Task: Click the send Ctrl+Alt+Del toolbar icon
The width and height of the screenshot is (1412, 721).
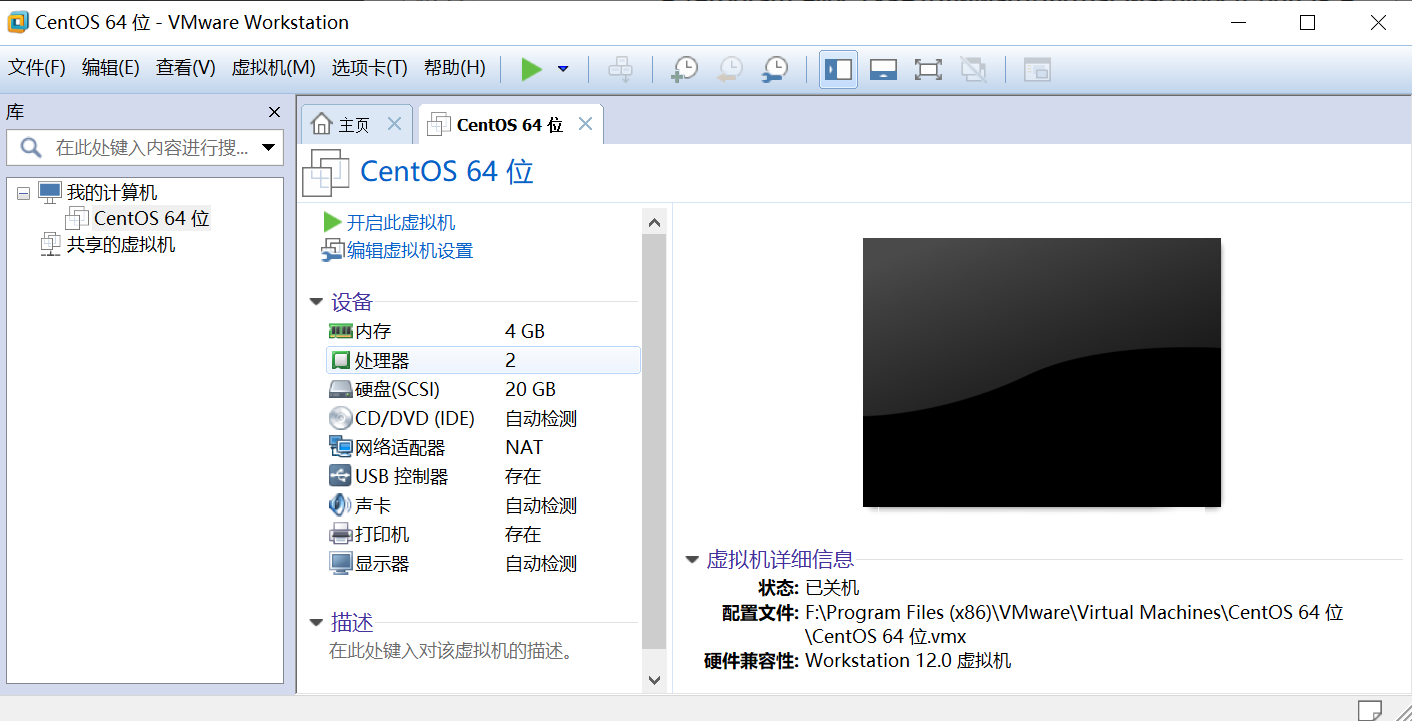Action: [x=621, y=69]
